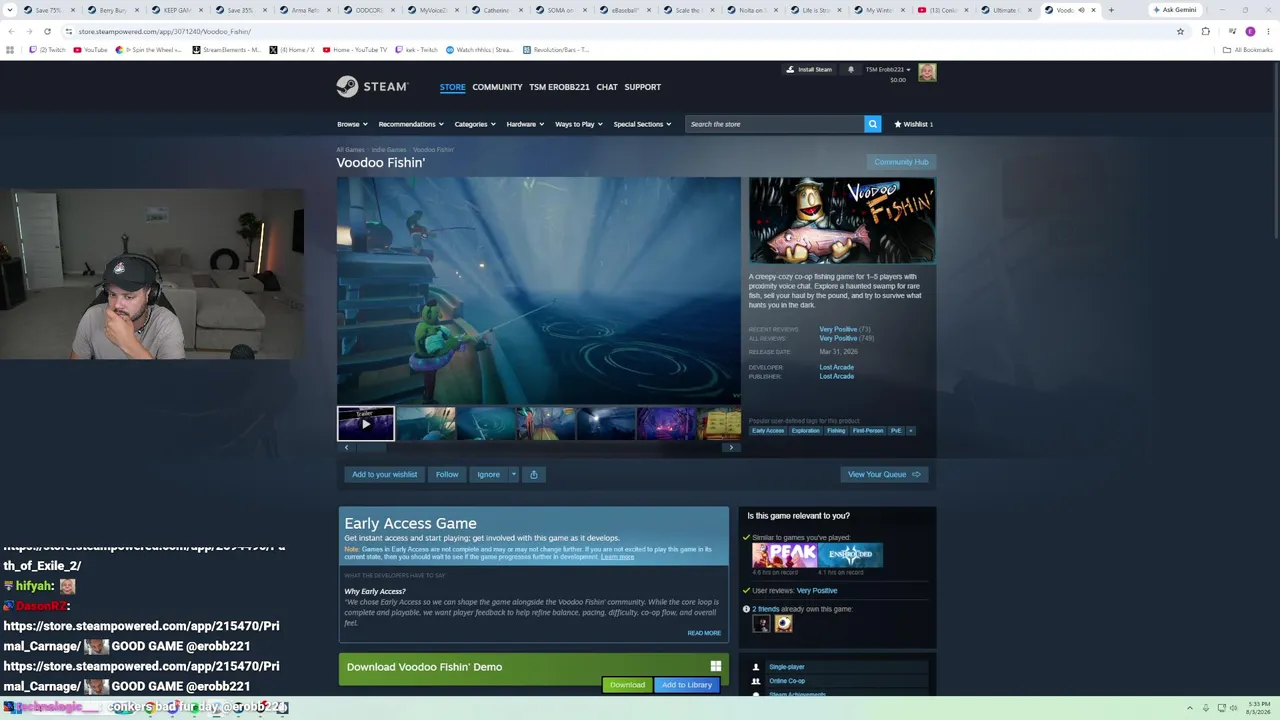
Task: Reload the page in the browser
Action: point(47,31)
